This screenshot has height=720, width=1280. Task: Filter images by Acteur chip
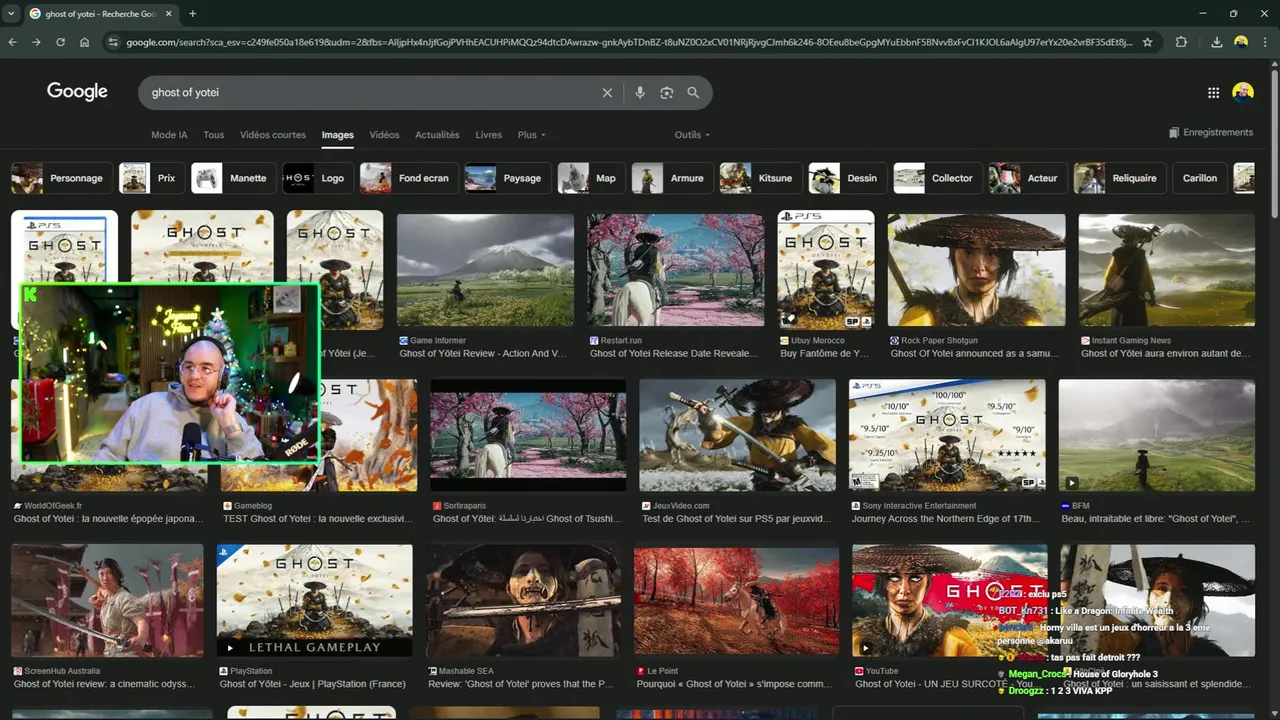1027,178
